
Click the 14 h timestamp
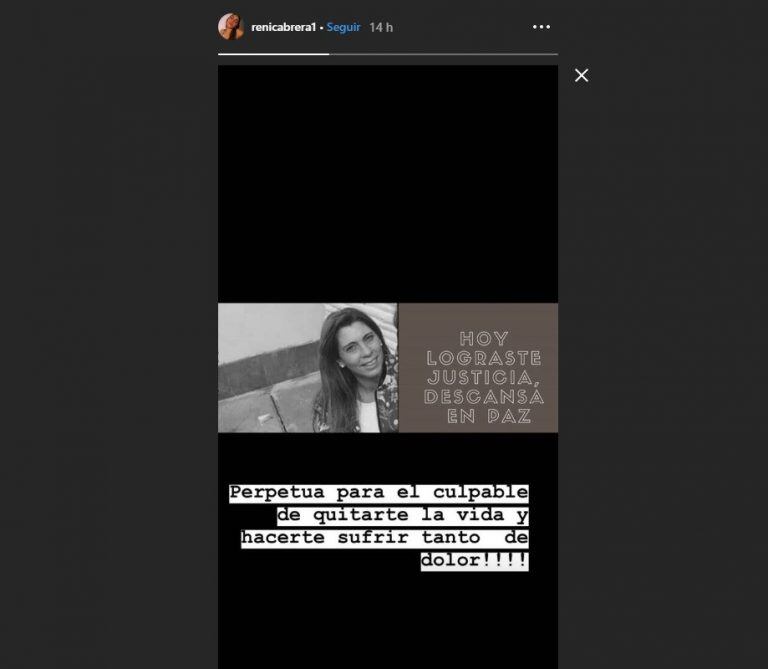[381, 27]
